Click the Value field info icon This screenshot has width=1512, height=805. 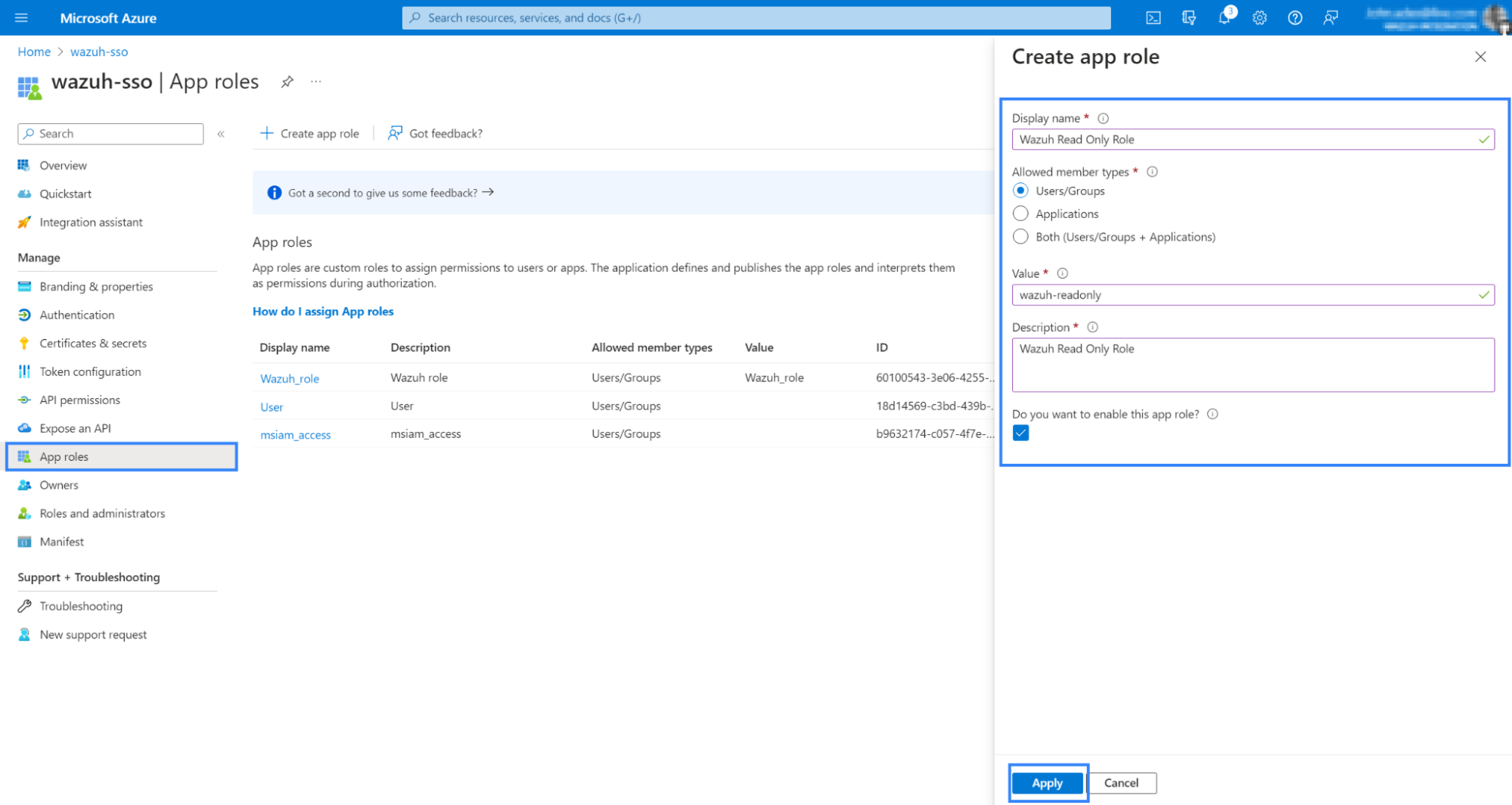(x=1062, y=273)
